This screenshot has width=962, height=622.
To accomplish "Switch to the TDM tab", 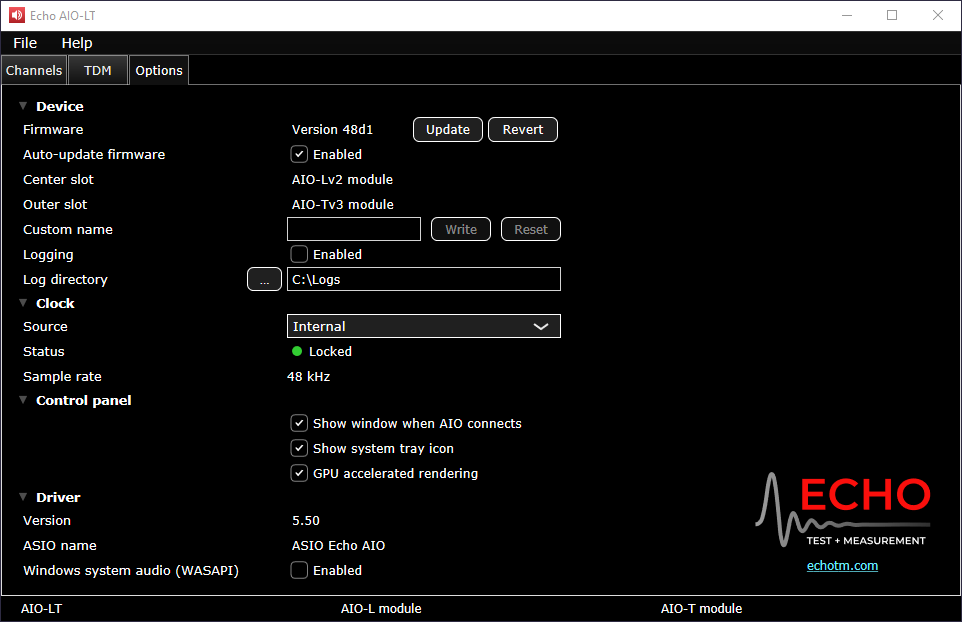I will point(98,71).
